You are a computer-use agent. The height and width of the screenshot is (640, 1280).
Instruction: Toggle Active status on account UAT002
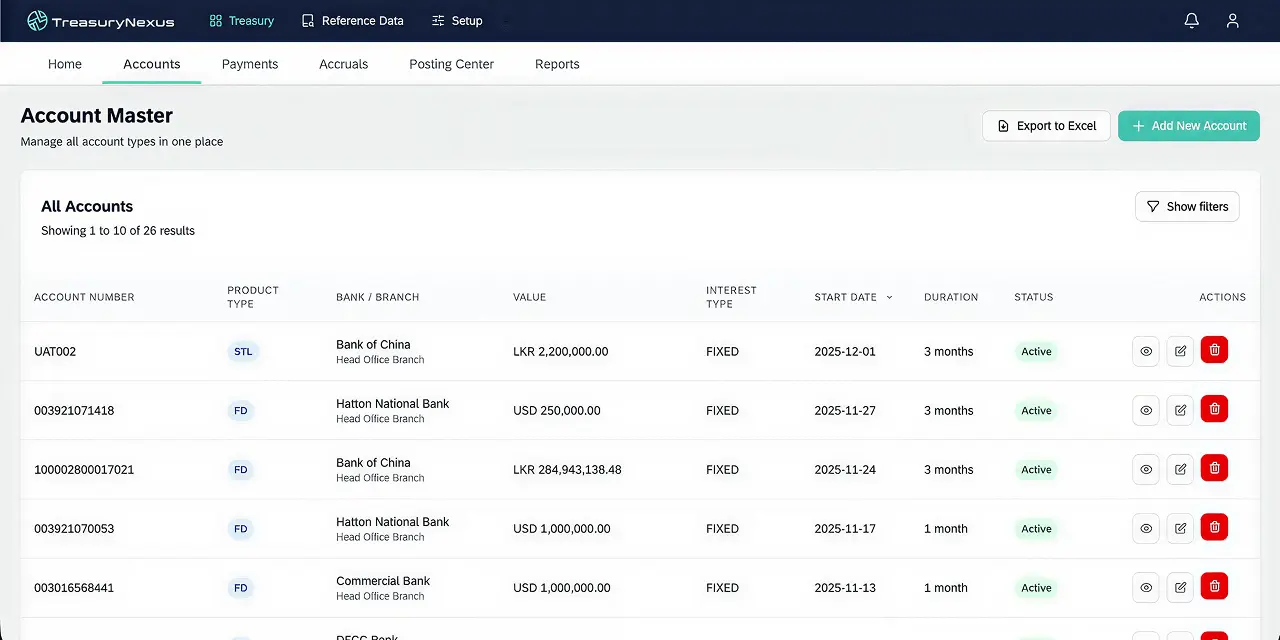pyautogui.click(x=1036, y=351)
